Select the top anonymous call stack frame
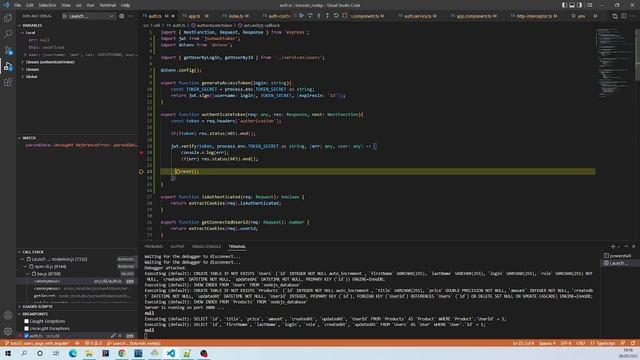Viewport: 640px width, 360px height. click(x=78, y=281)
